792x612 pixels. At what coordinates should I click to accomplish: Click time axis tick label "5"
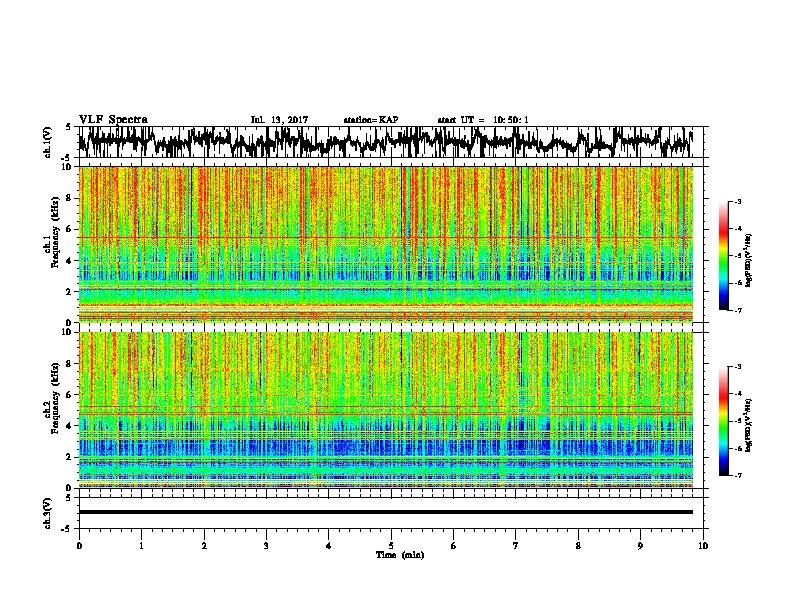(391, 546)
